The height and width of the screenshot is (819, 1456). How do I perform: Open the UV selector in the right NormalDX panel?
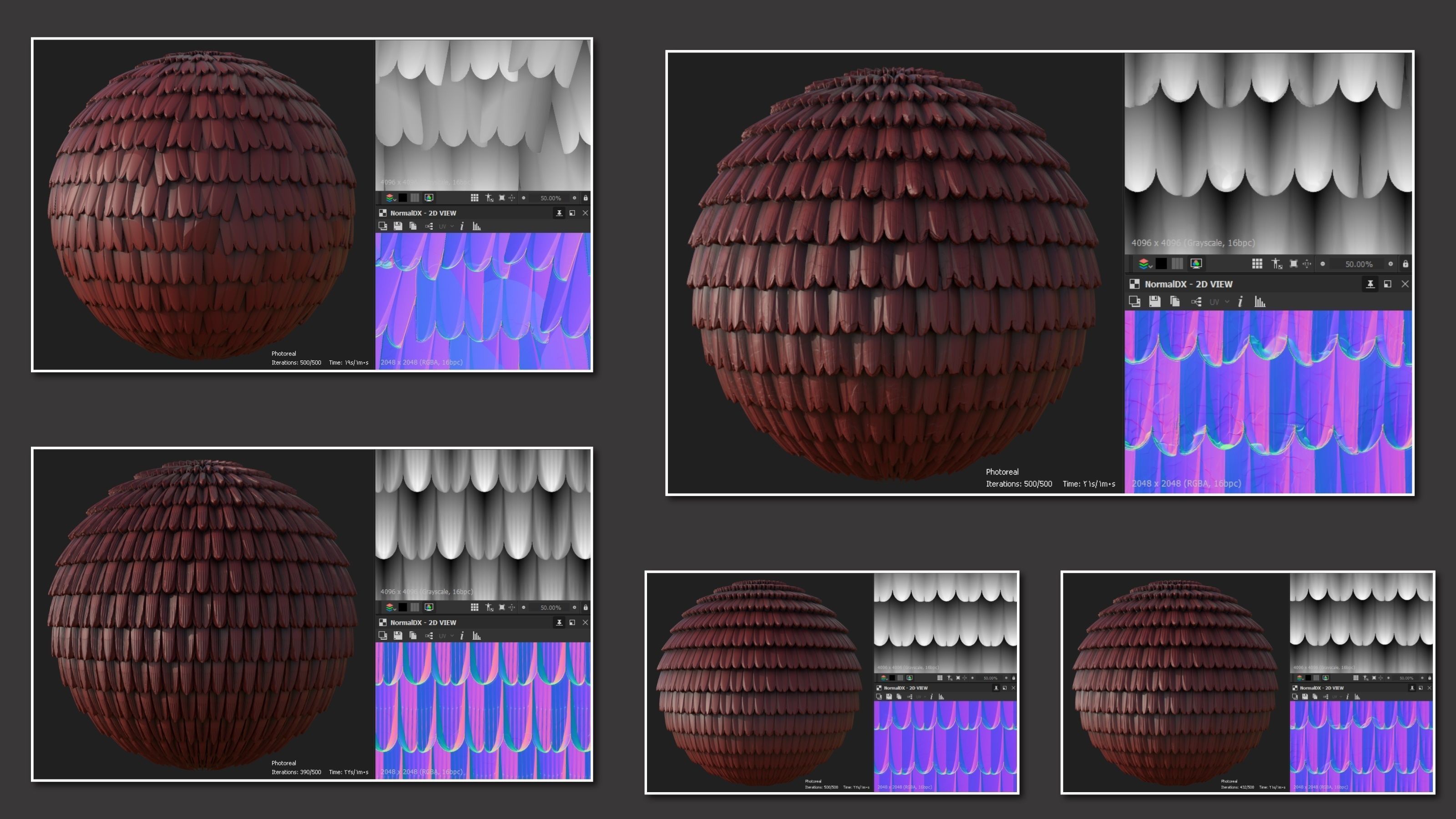point(1215,302)
